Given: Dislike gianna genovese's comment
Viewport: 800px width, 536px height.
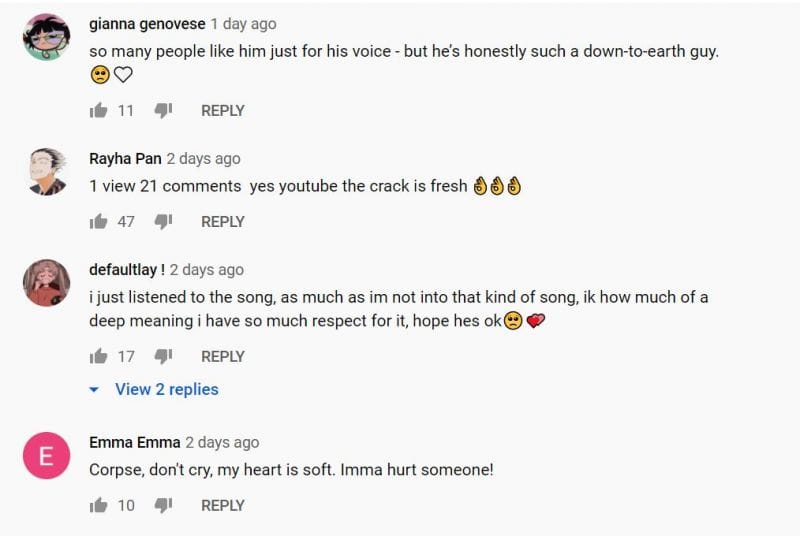Looking at the screenshot, I should pos(163,111).
